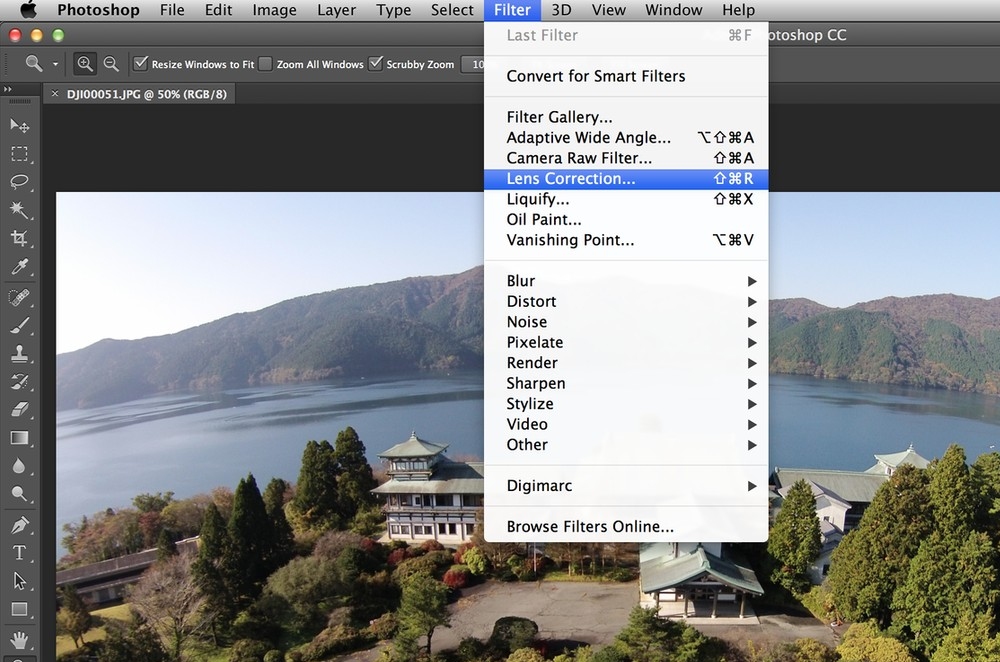Toggle Scrubby Zoom checkbox
Screen dimensions: 1000x662
(376, 63)
